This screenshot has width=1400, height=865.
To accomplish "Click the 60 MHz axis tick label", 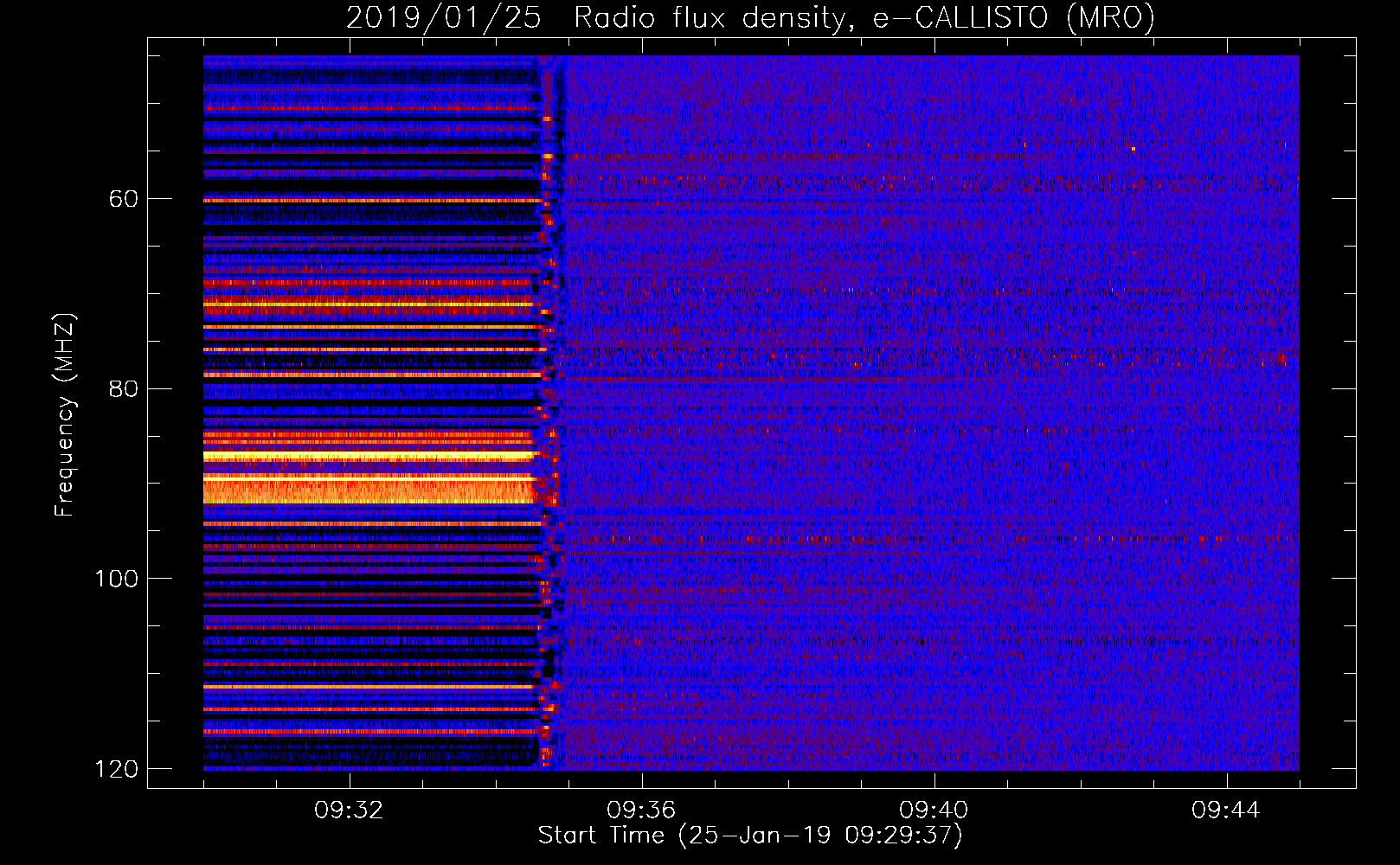I will click(123, 199).
